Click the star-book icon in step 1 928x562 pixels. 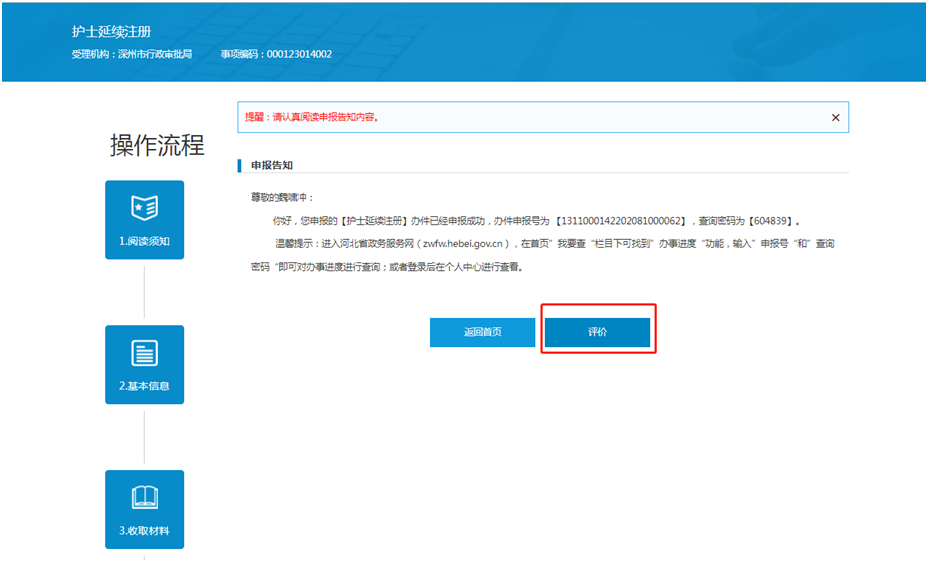point(144,208)
